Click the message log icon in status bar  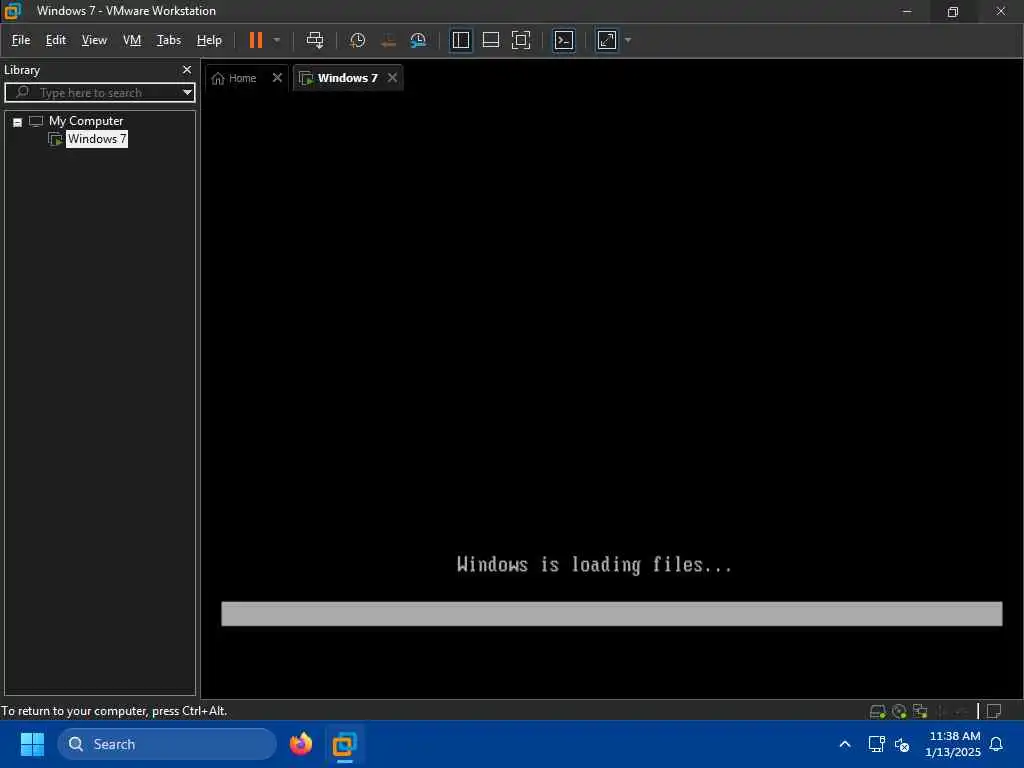994,711
